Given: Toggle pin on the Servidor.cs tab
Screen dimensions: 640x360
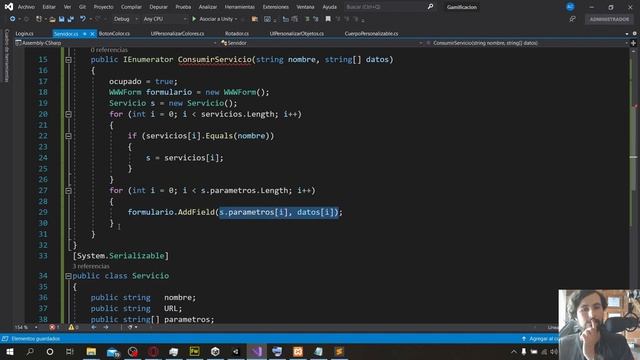Looking at the screenshot, I should click(85, 34).
